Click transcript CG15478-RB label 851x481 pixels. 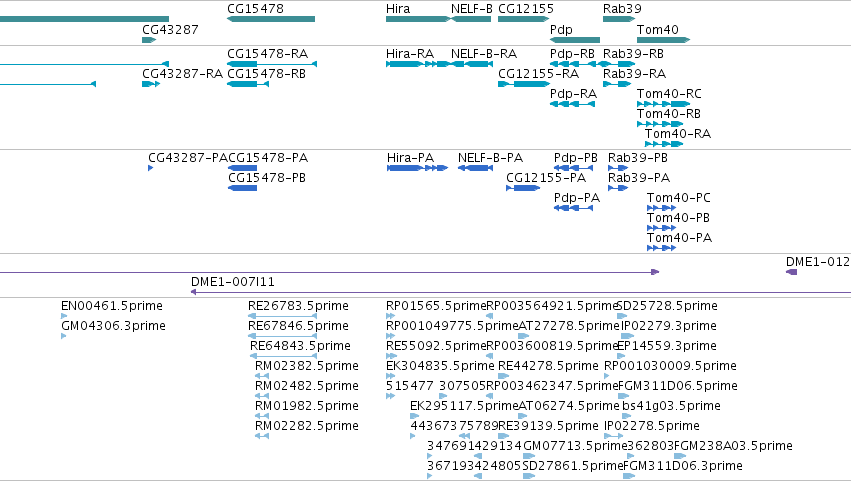click(266, 74)
